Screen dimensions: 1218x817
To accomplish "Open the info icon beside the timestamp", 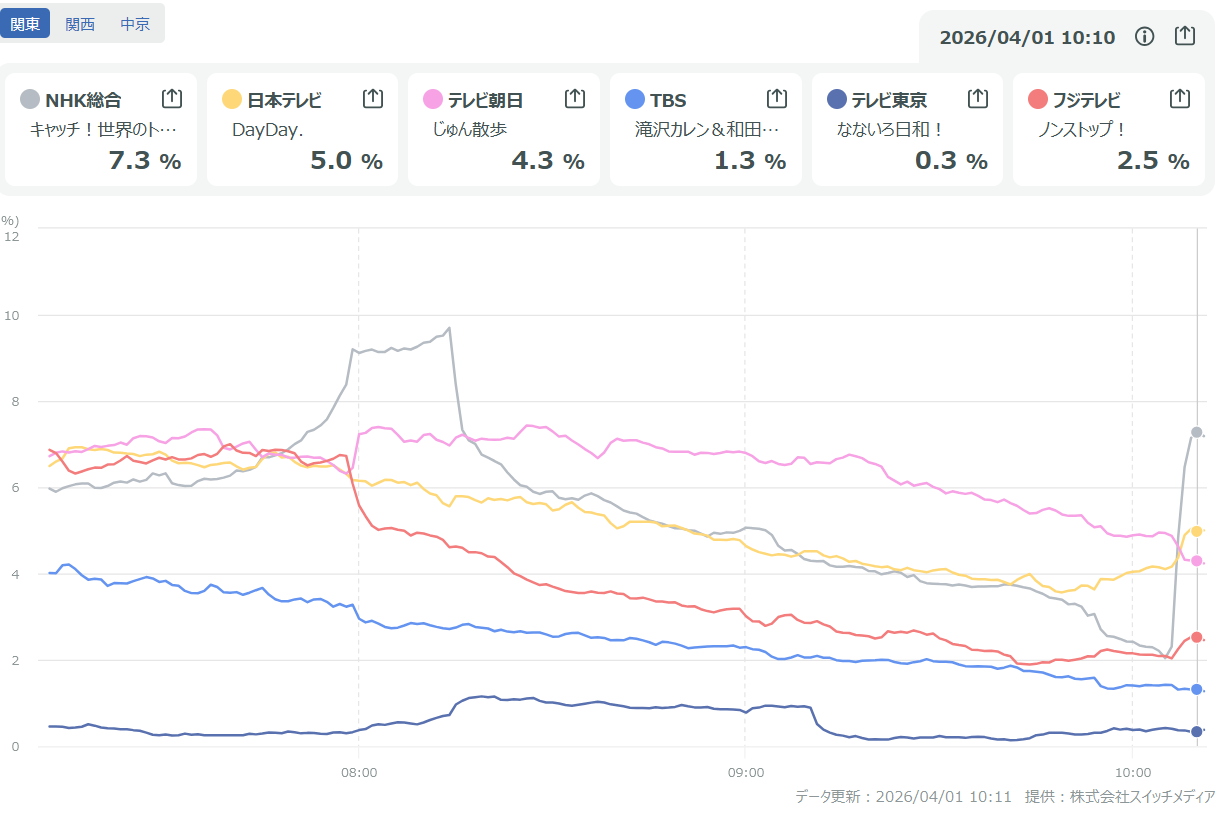I will [1145, 37].
